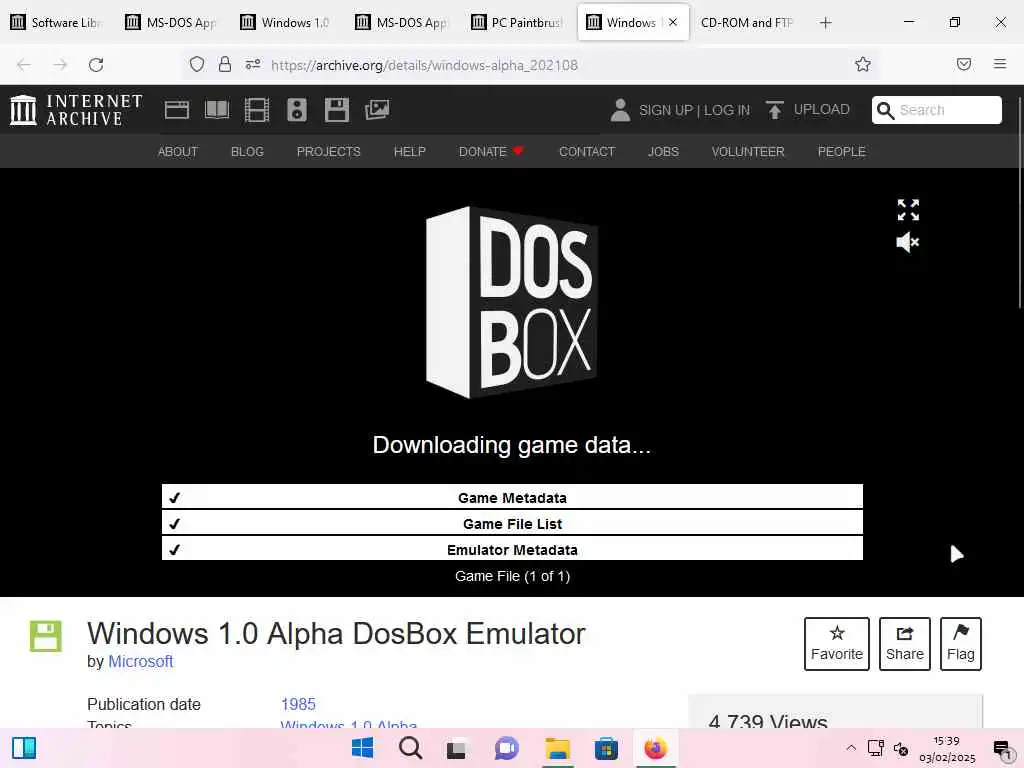Open taskbar Search

tap(411, 748)
